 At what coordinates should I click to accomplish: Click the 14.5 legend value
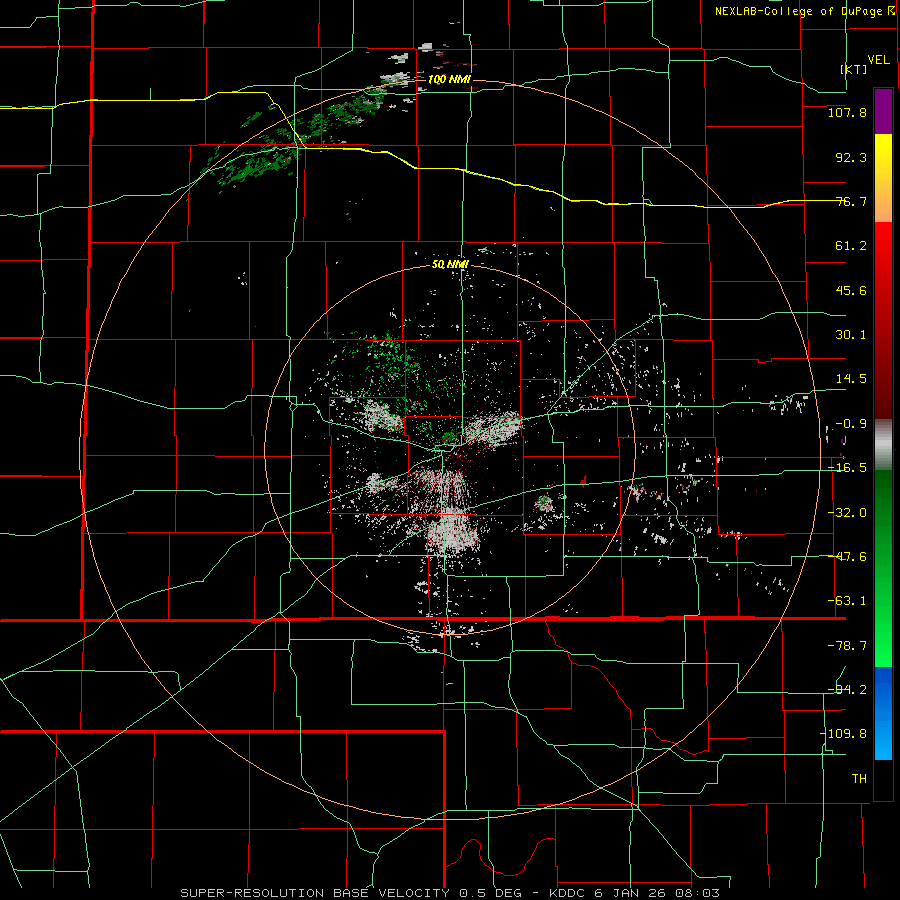(x=851, y=379)
